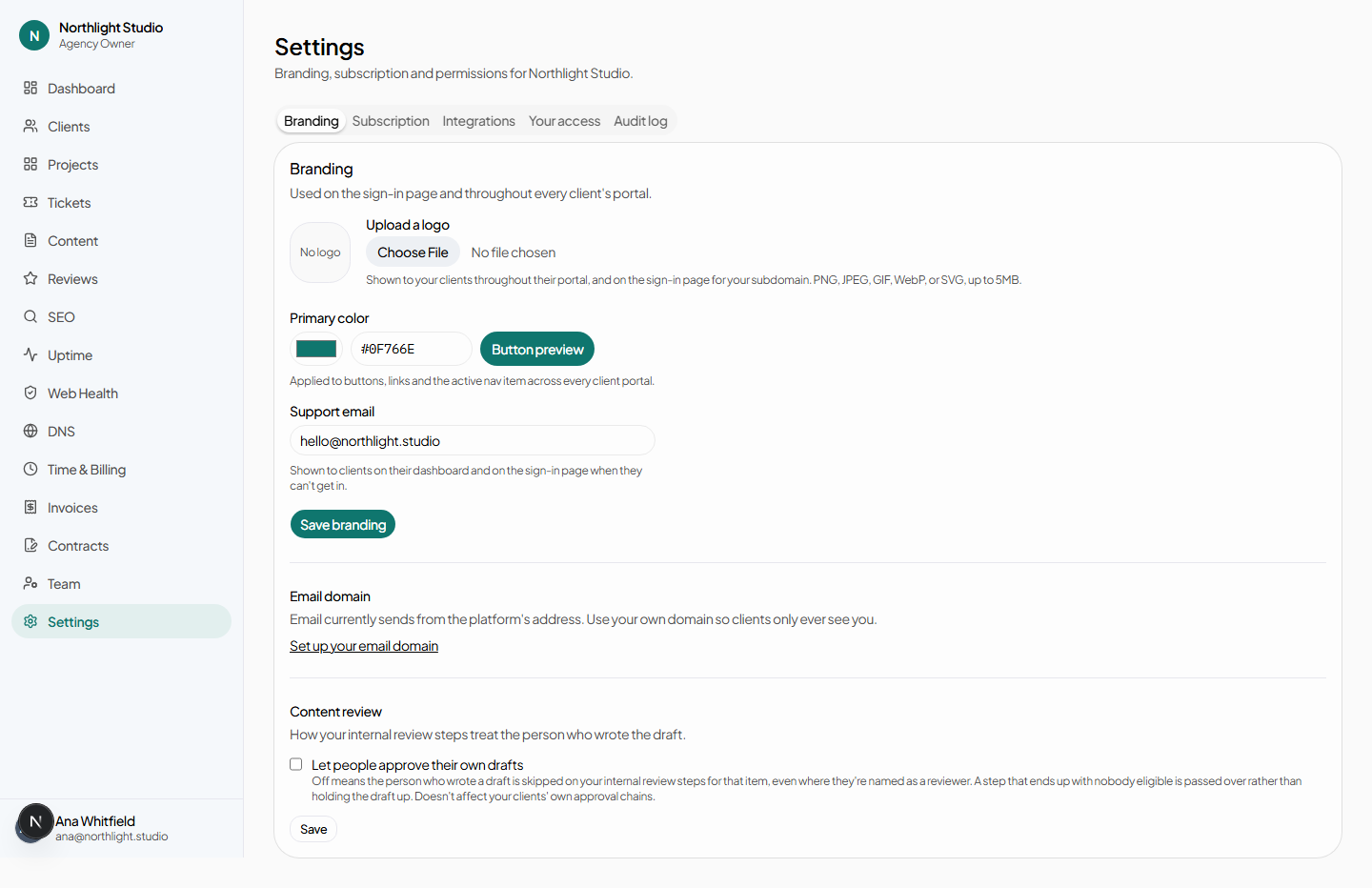Go to the Audit log tab
1372x888 pixels.
[640, 121]
